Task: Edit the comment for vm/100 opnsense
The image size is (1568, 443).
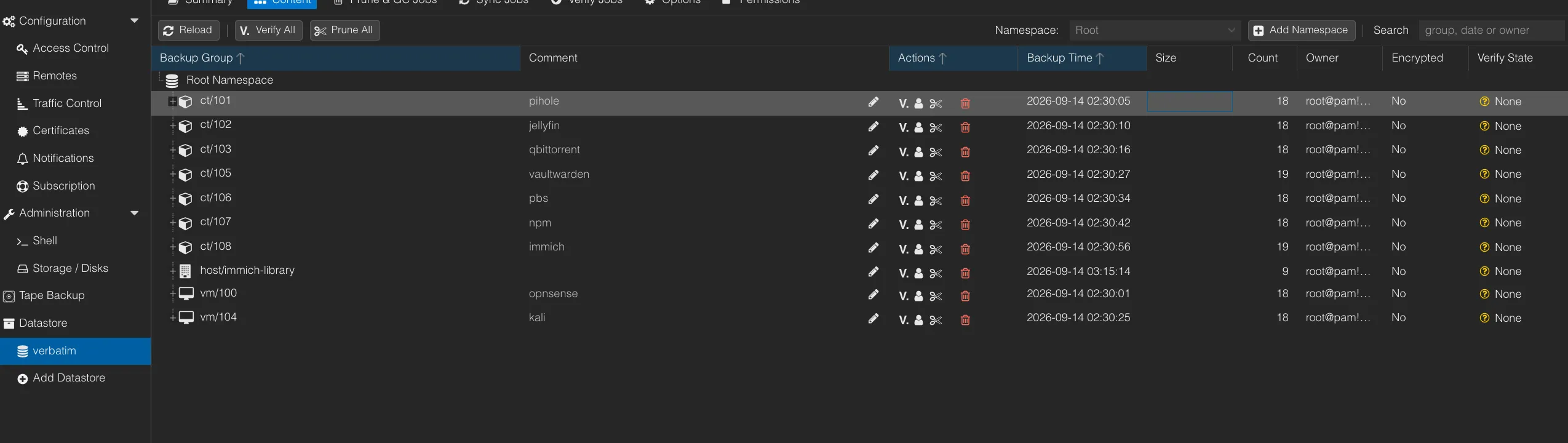Action: (873, 295)
